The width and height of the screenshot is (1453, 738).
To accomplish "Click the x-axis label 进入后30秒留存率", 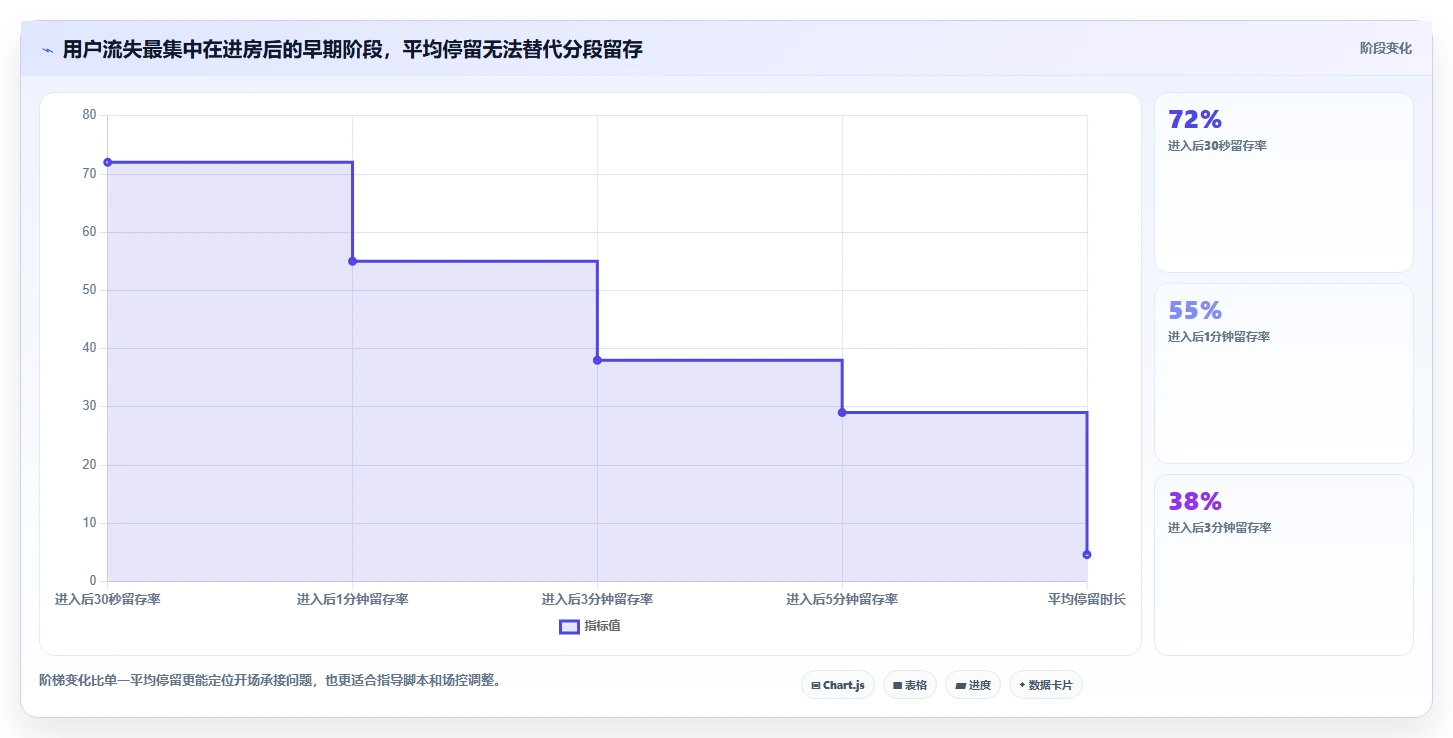I will 108,599.
